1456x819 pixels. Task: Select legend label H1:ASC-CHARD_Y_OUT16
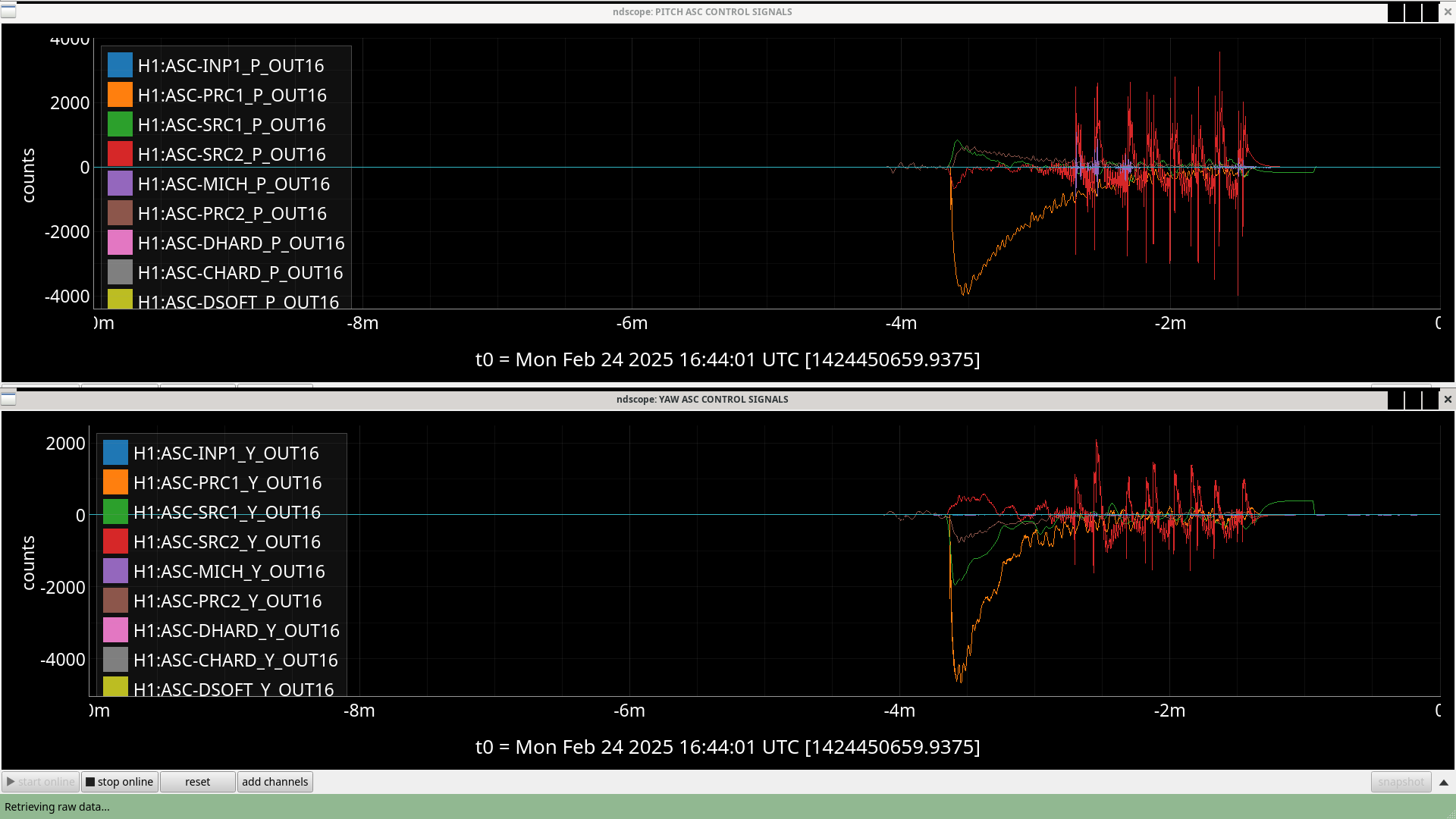[236, 661]
